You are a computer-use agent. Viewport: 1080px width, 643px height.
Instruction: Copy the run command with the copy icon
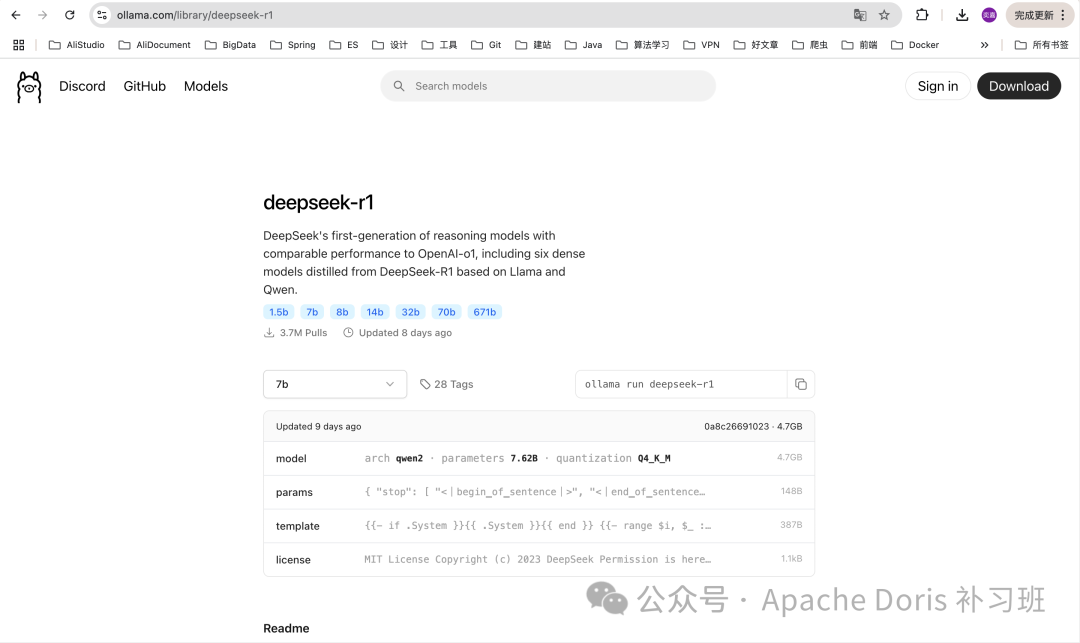(801, 384)
